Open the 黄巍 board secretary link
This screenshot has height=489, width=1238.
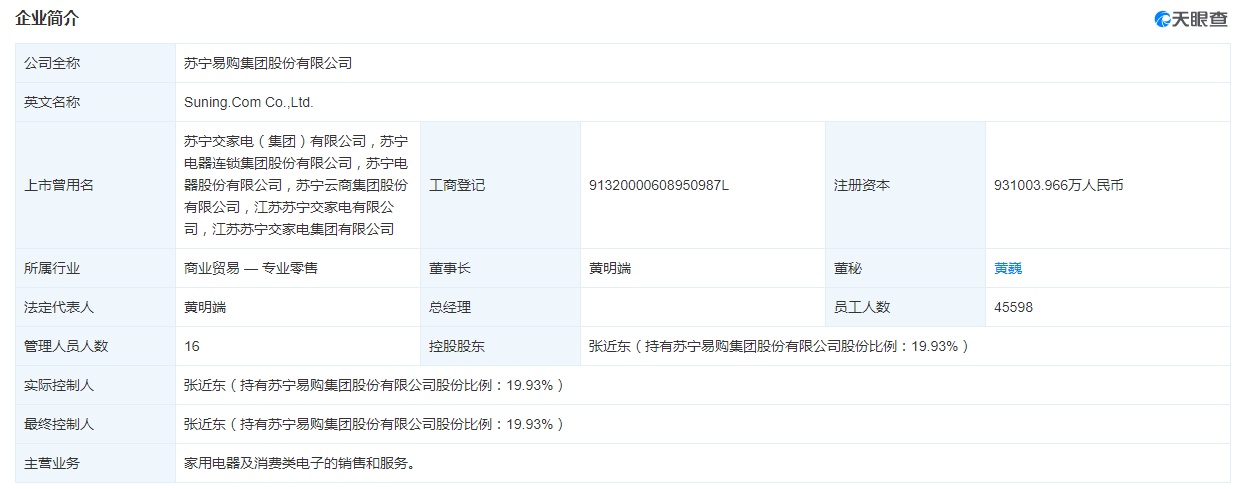1008,268
